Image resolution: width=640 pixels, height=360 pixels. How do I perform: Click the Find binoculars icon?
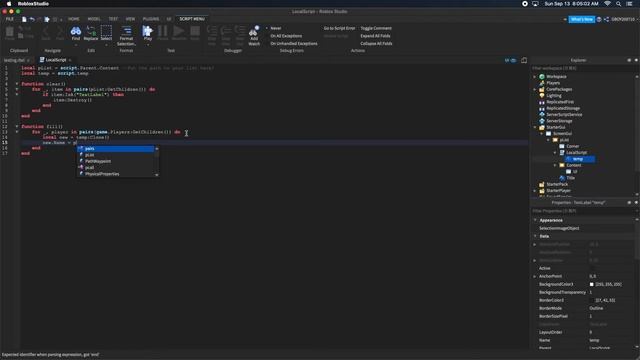pos(76,31)
